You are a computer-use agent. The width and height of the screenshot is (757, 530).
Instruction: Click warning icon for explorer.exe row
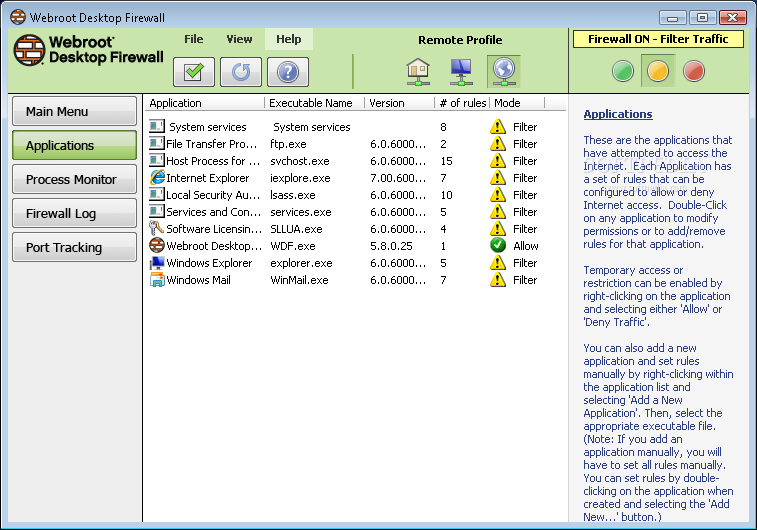click(498, 263)
